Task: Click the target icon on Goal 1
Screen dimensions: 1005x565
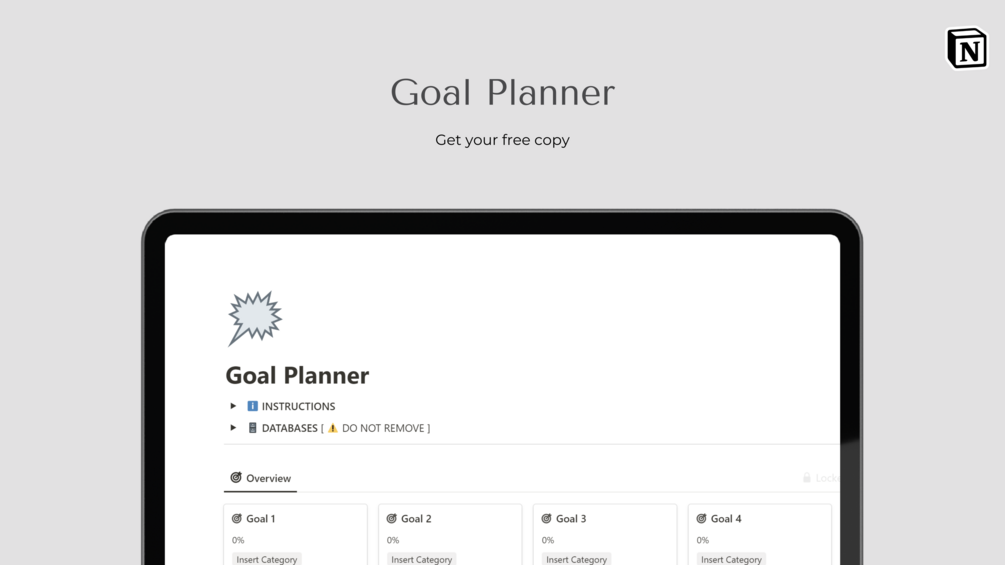Action: tap(237, 518)
